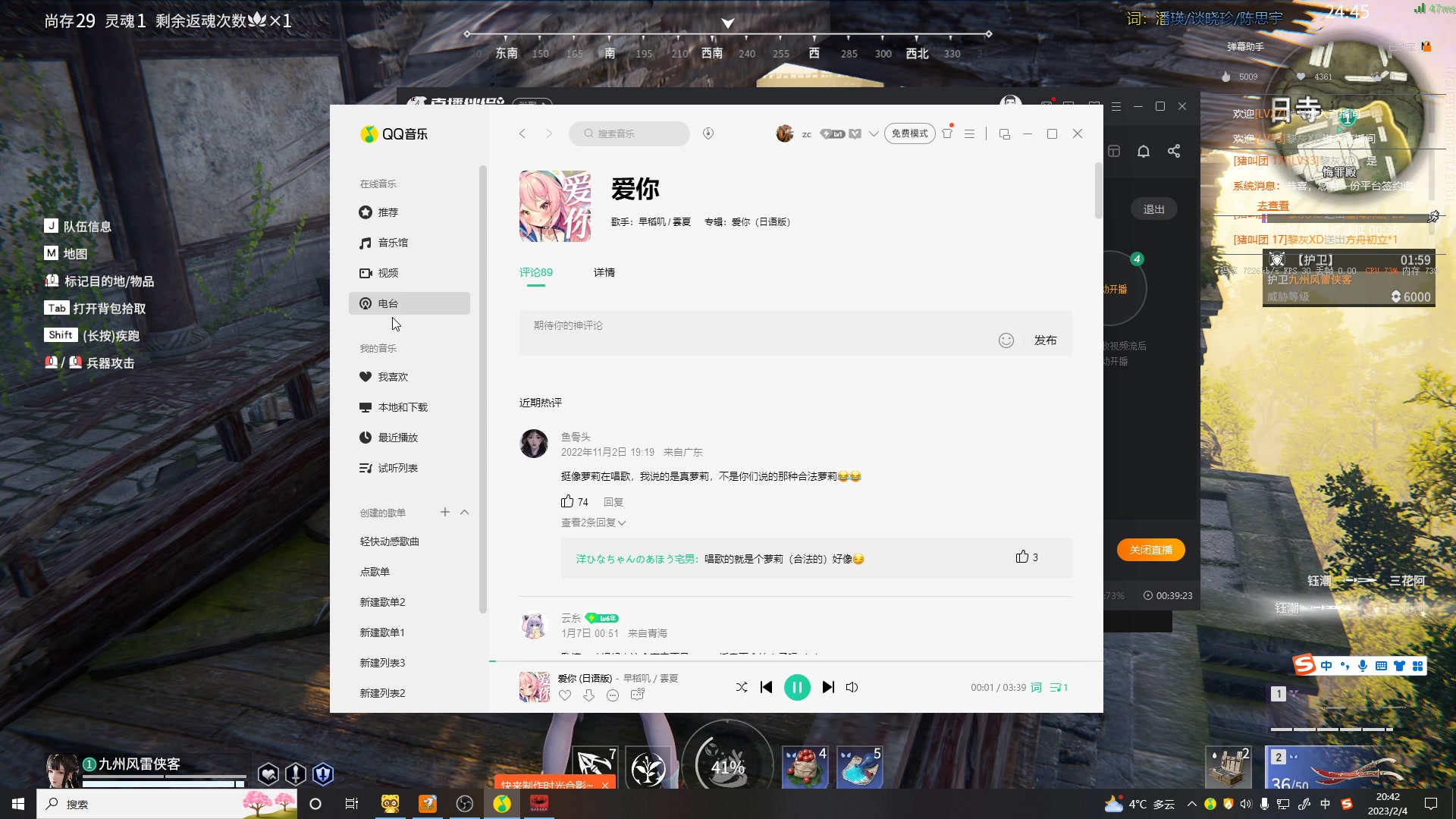Click 退出 in the streaming window
This screenshot has width=1456, height=819.
point(1154,209)
